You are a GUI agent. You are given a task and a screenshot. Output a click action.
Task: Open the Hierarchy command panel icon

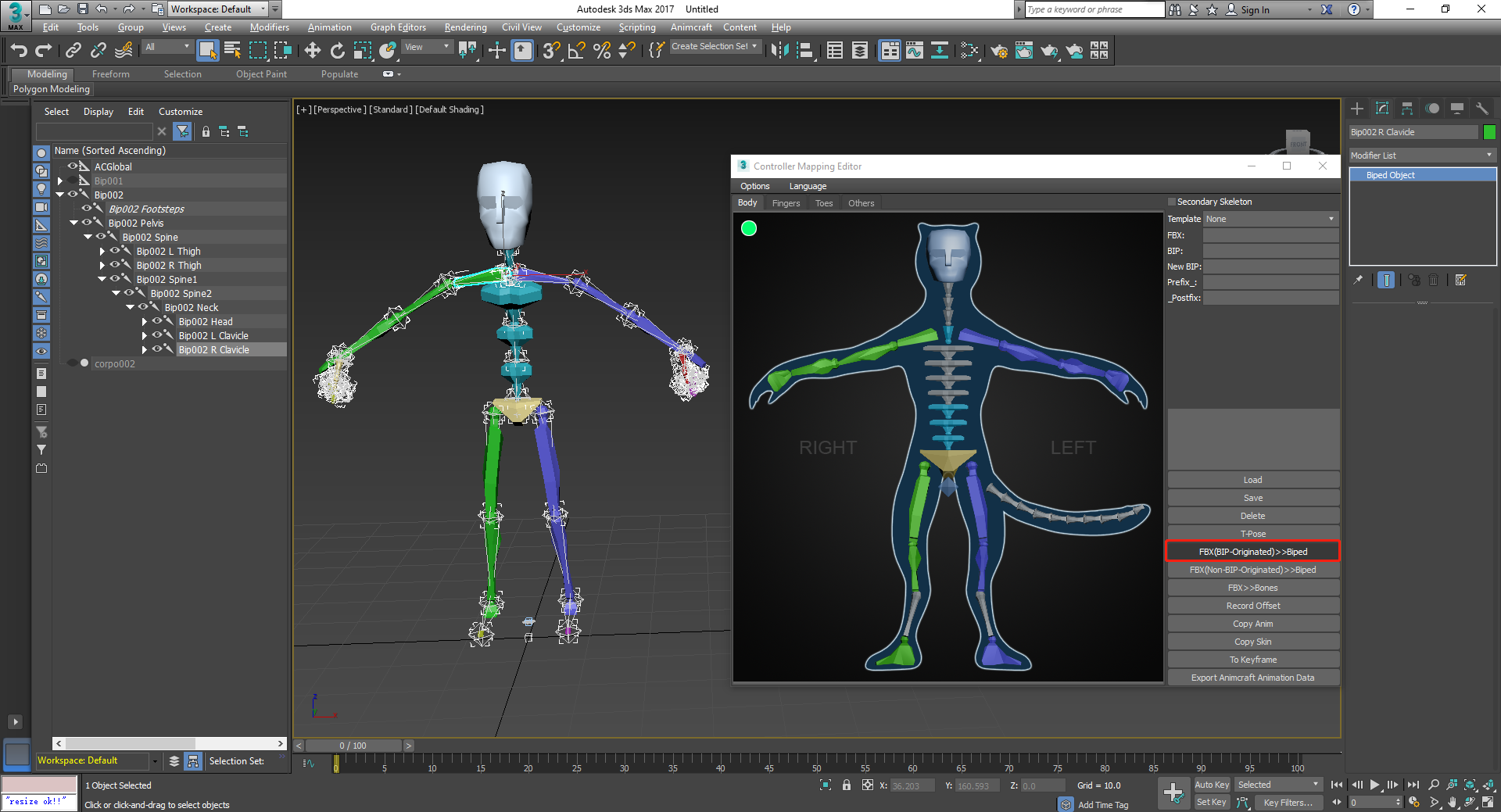pyautogui.click(x=1407, y=109)
